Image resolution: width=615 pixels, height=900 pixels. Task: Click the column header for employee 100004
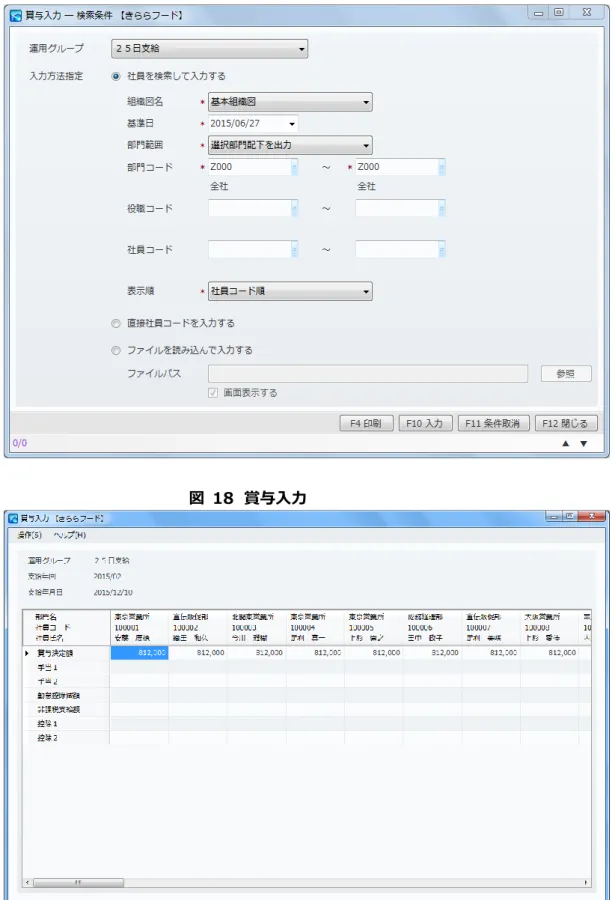coord(315,627)
